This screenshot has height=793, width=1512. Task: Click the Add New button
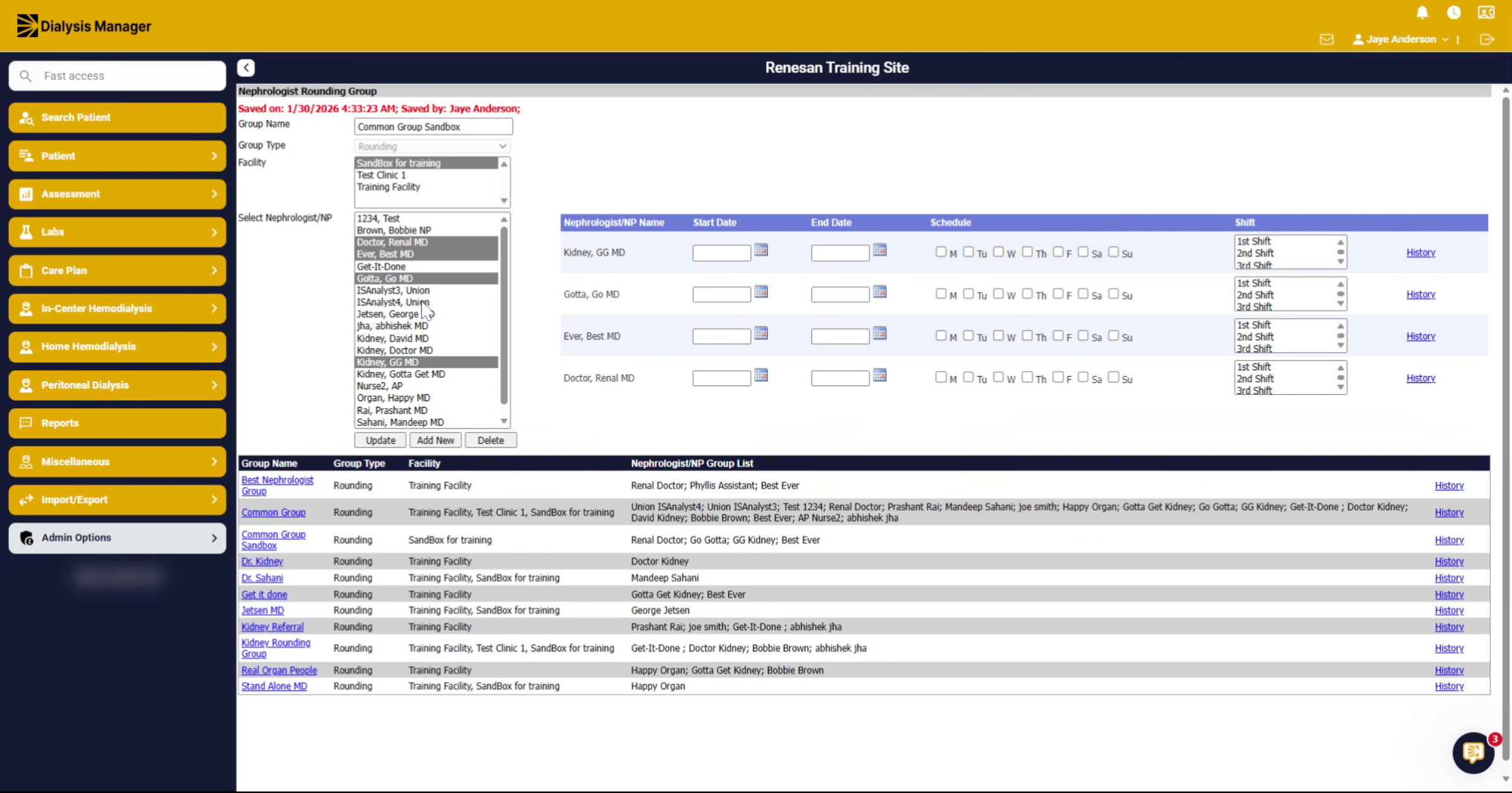click(x=435, y=440)
